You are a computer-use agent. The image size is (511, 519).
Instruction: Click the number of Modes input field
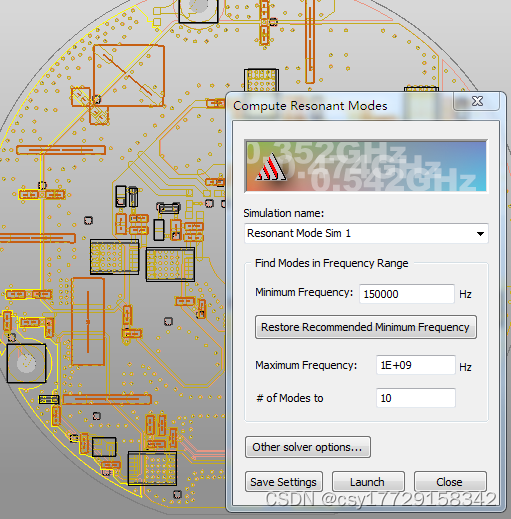point(416,398)
